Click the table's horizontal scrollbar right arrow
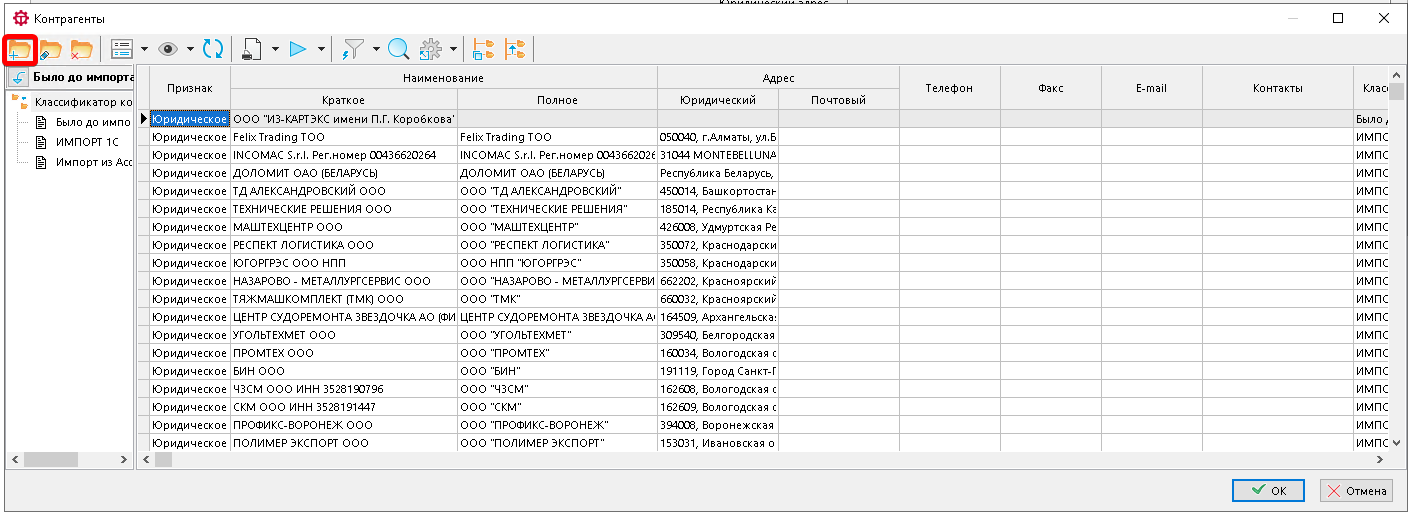1409x515 pixels. [x=1380, y=460]
